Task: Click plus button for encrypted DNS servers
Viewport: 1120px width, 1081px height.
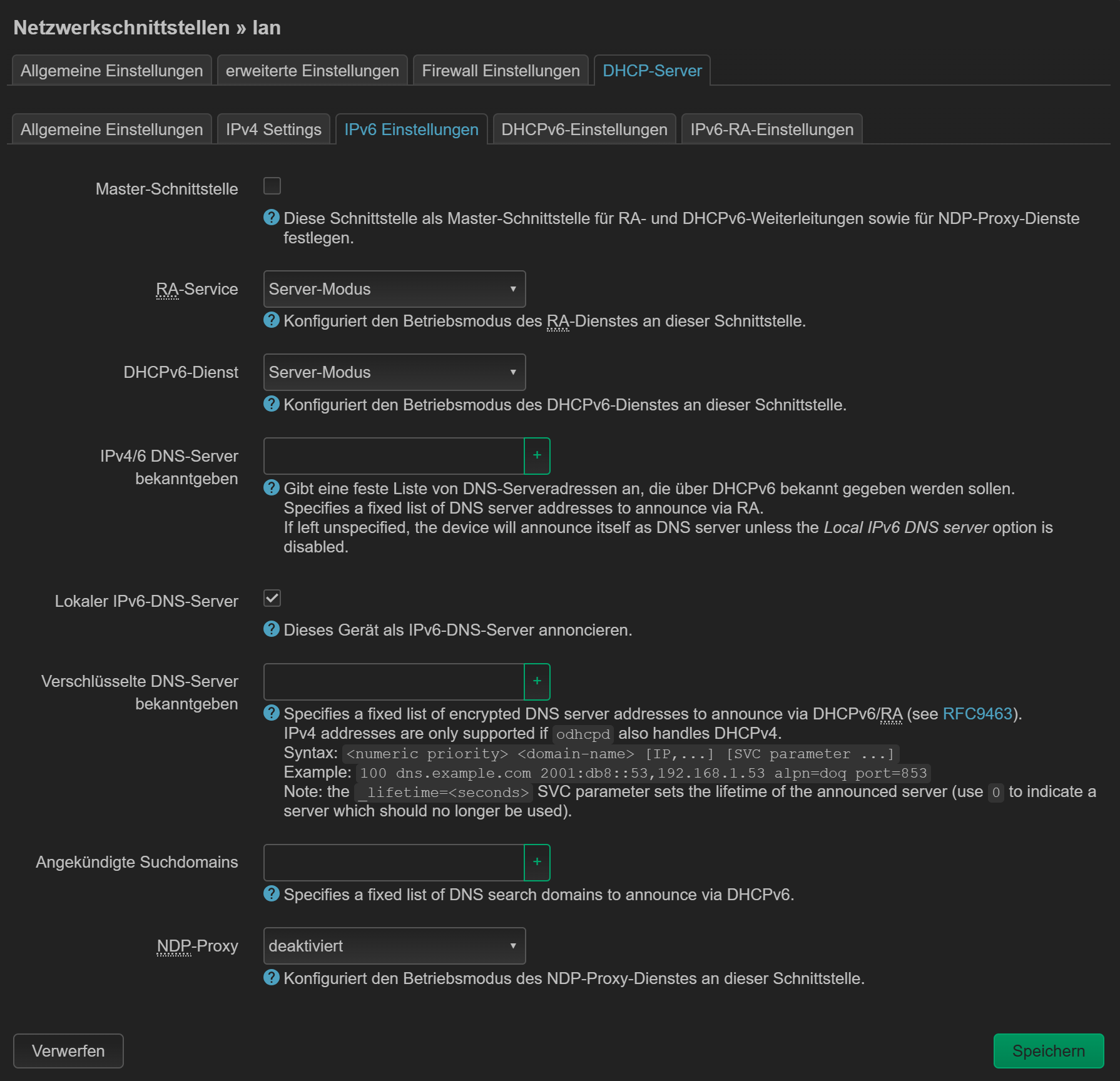Action: point(537,682)
